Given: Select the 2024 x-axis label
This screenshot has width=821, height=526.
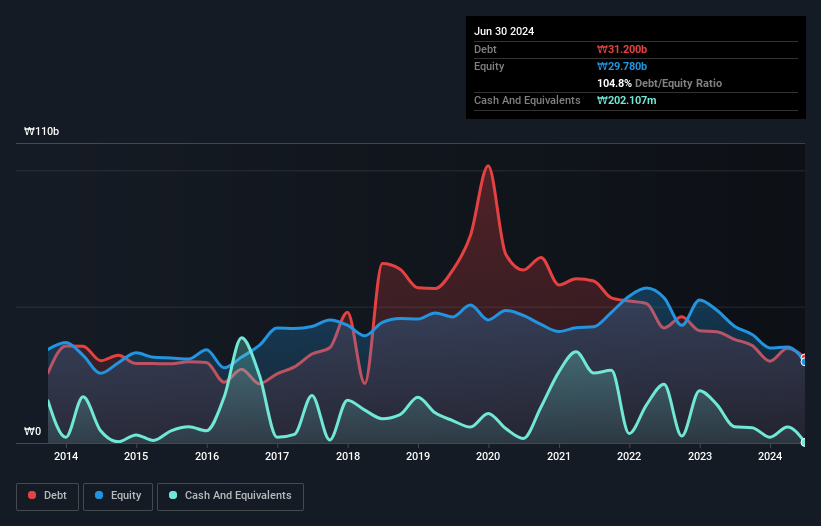Looking at the screenshot, I should [x=770, y=456].
